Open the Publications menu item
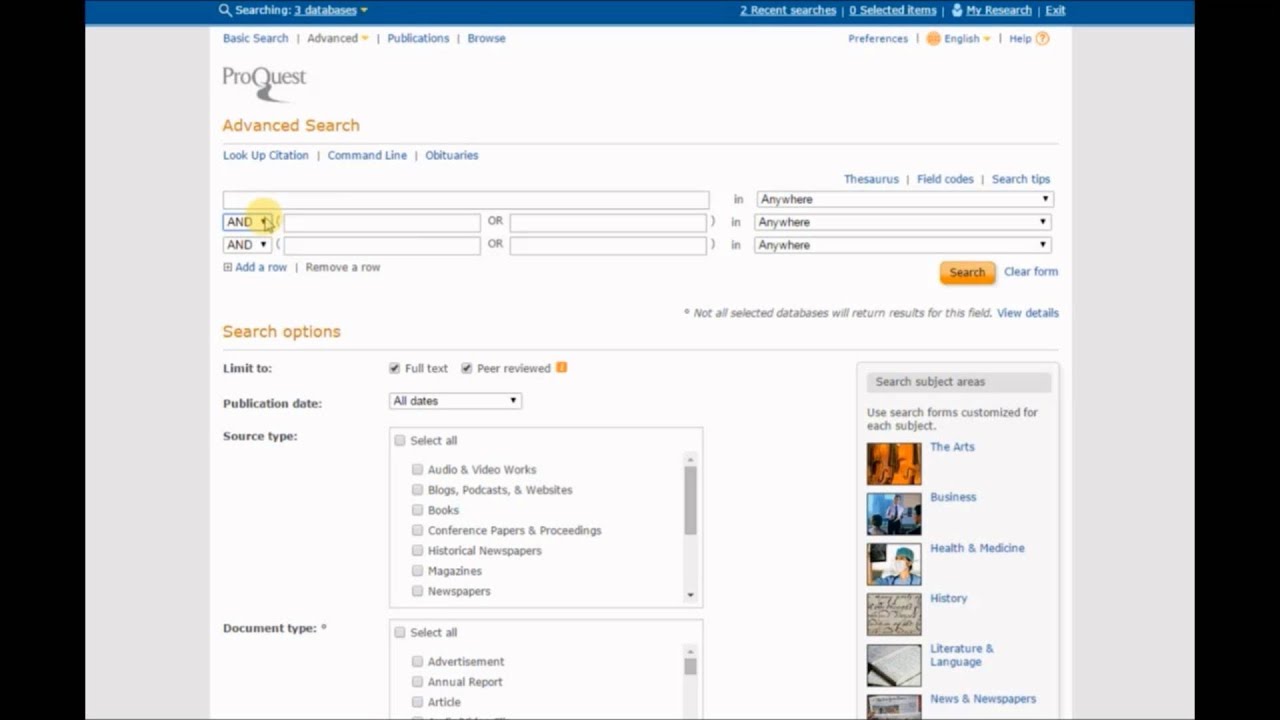Screen dimensions: 1280x720 coord(418,38)
